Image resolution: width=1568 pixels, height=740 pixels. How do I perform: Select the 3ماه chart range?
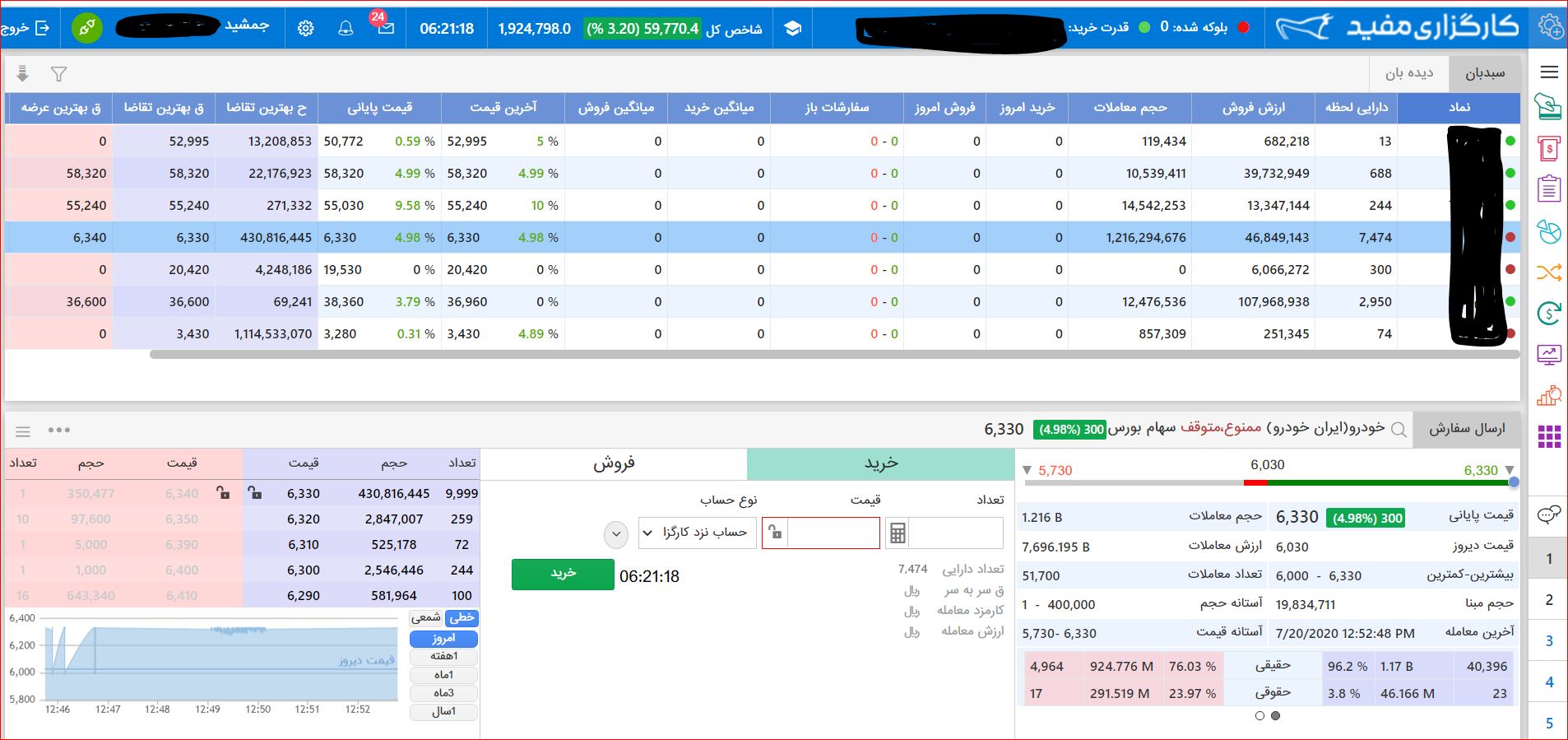443,693
